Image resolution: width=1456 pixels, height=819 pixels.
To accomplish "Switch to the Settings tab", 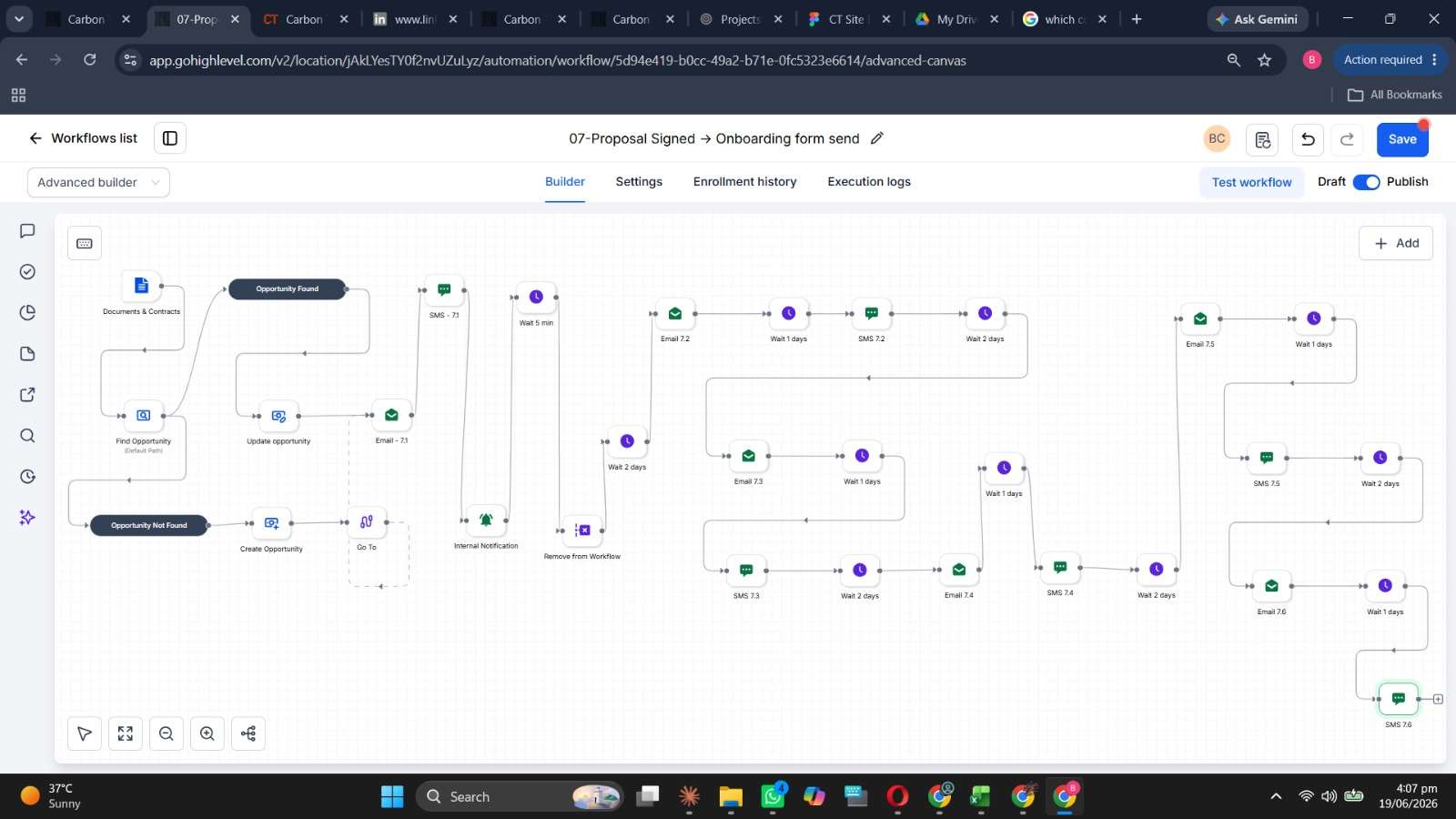I will tap(639, 182).
